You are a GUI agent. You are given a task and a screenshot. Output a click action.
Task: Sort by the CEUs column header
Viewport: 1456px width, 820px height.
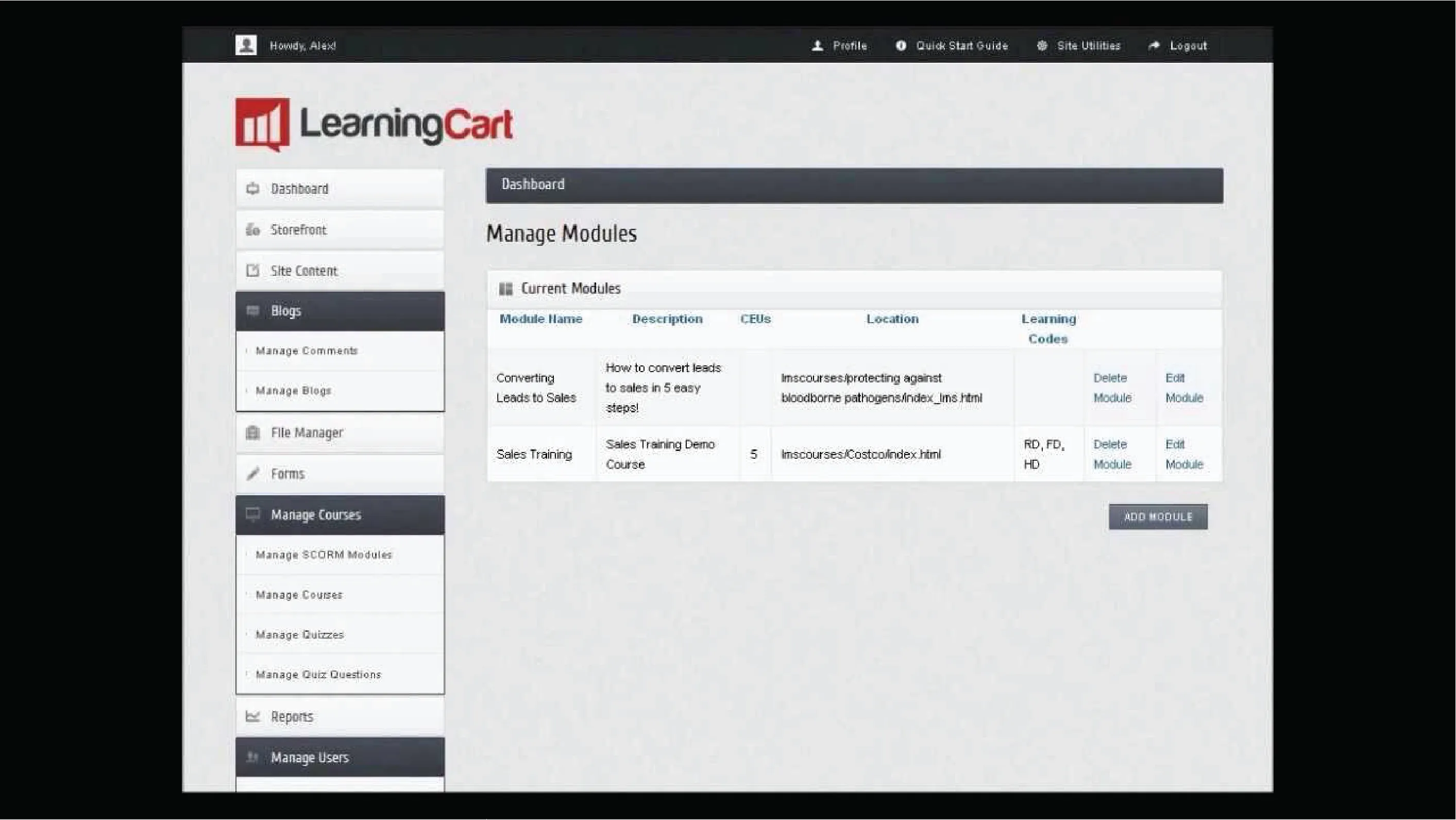[756, 319]
